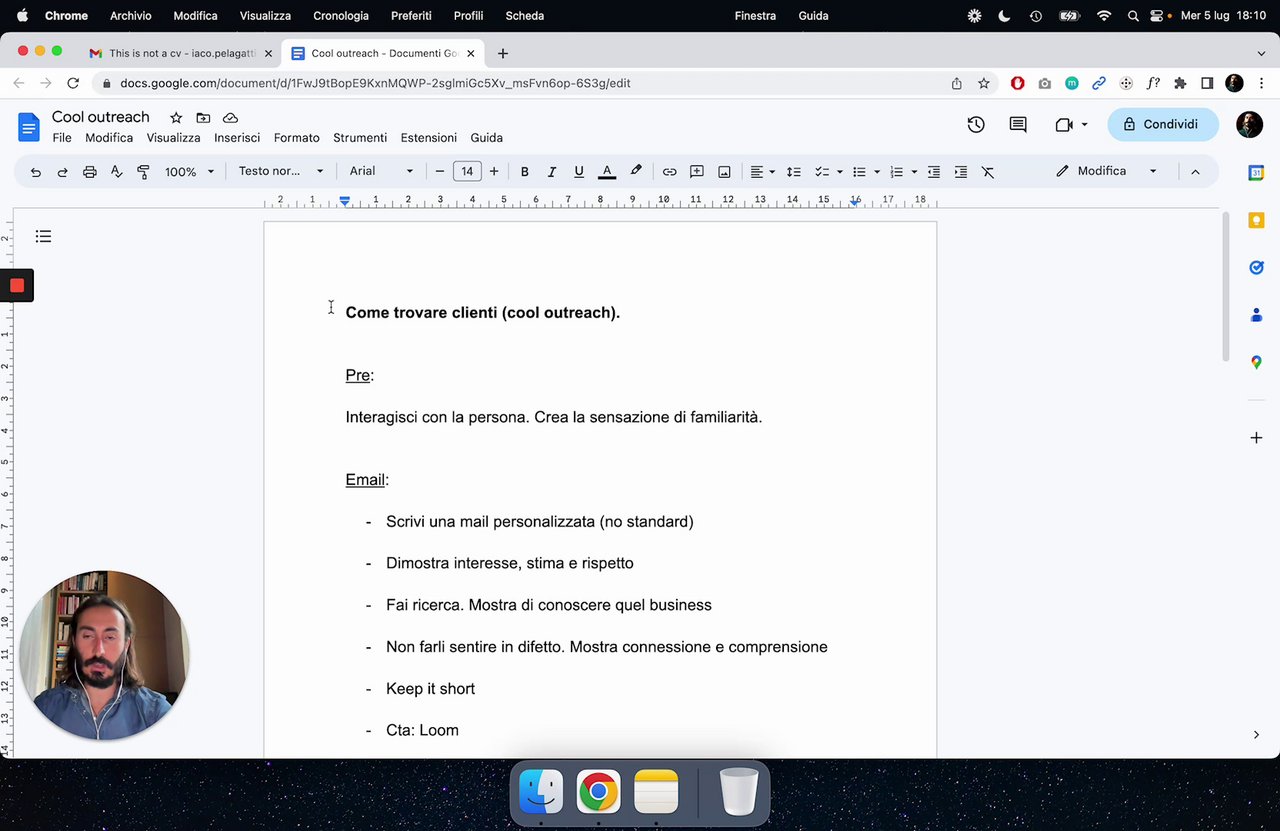Open a new Chrome tab

503,53
